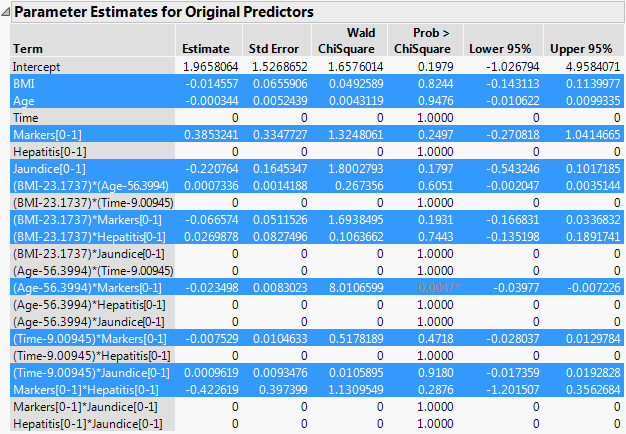Viewport: 626px width, 434px height.
Task: Select the Age term row
Action: (23, 101)
